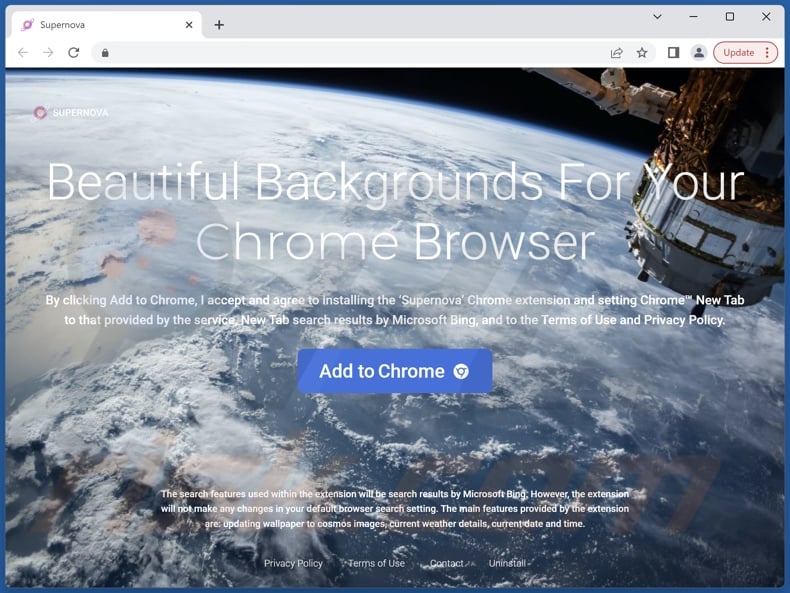The image size is (790, 593).
Task: Click the browser back arrow
Action: (23, 52)
